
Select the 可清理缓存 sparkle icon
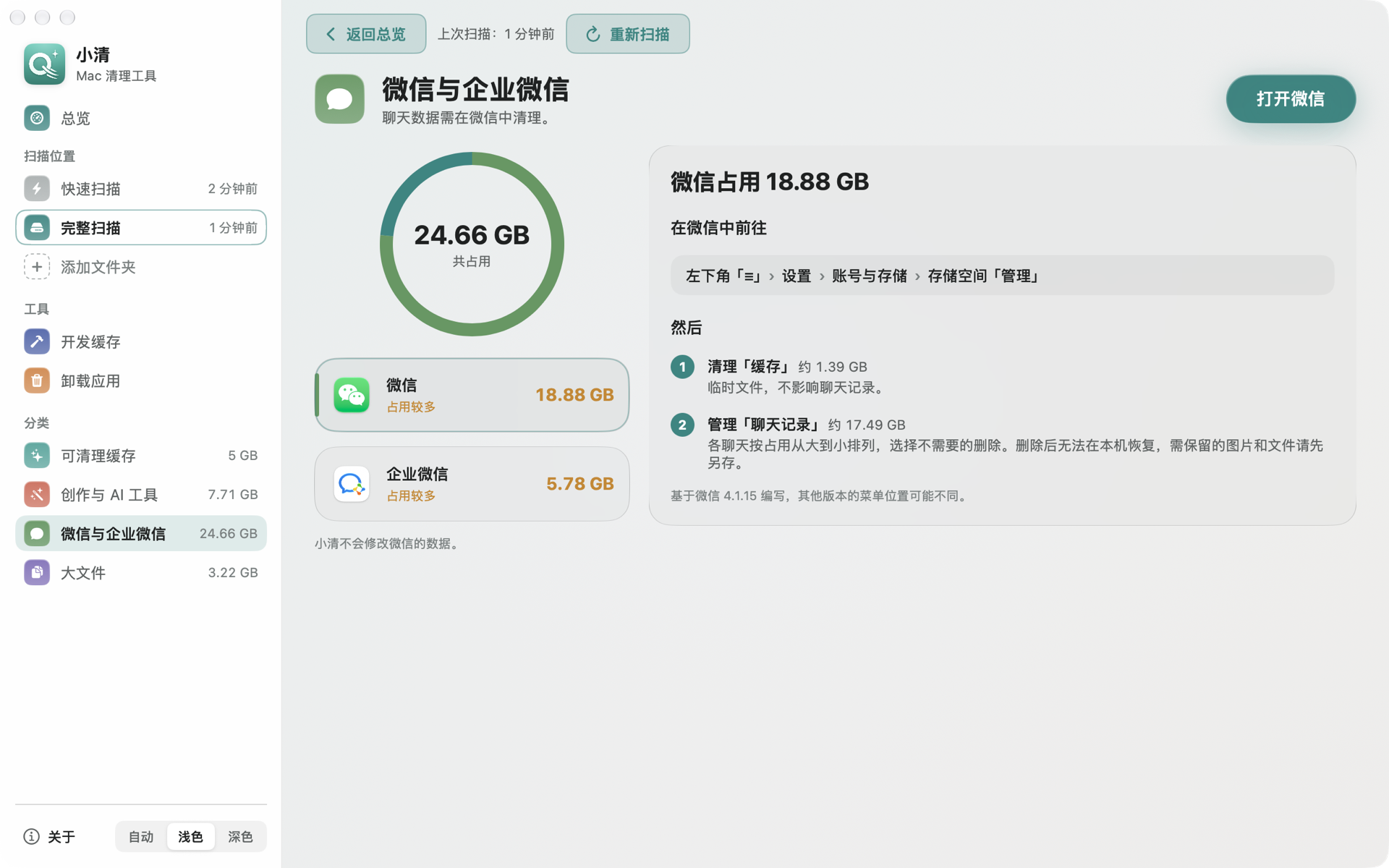click(37, 456)
